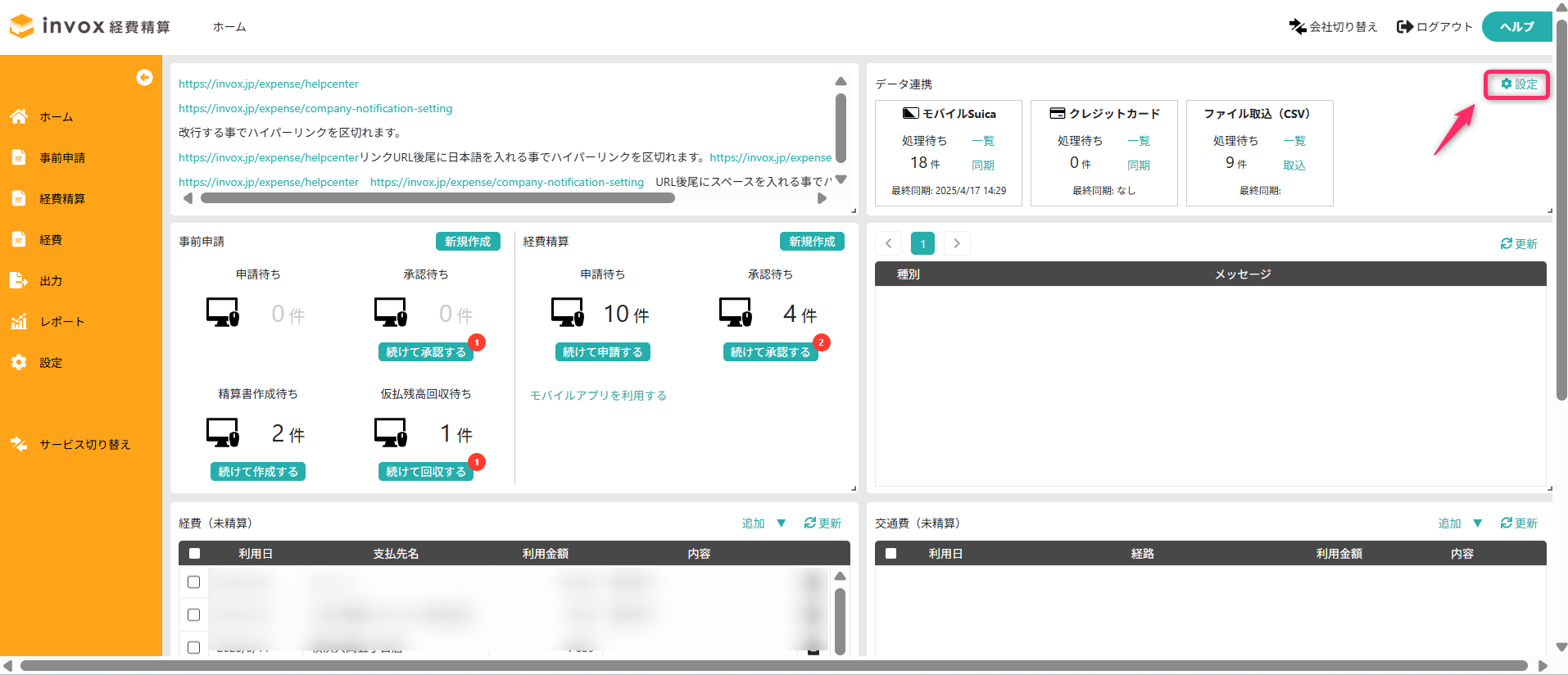Image resolution: width=1568 pixels, height=675 pixels.
Task: Expand the add dropdown in the transportation panel
Action: [x=1477, y=523]
